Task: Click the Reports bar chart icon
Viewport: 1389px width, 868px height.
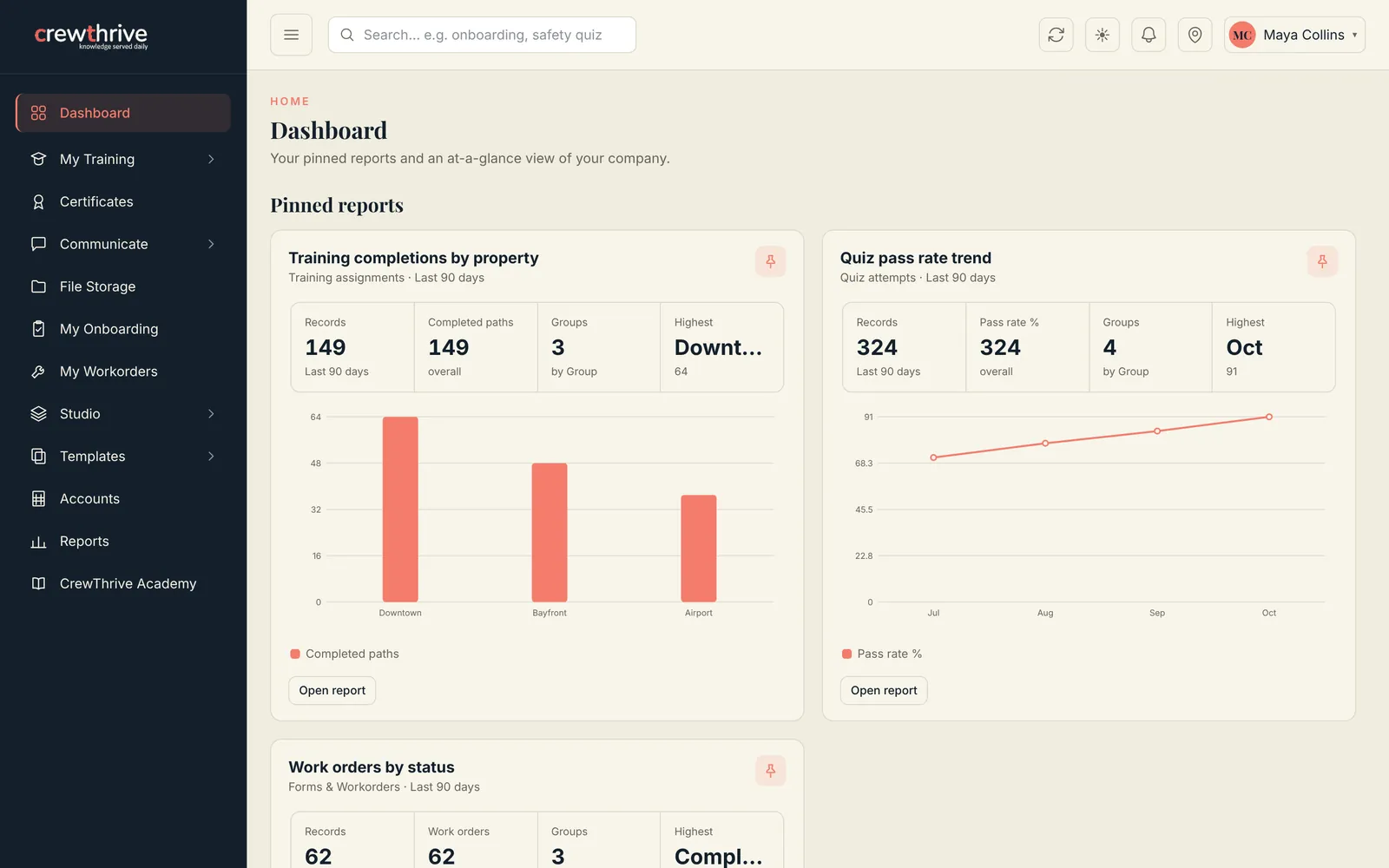Action: pos(38,542)
